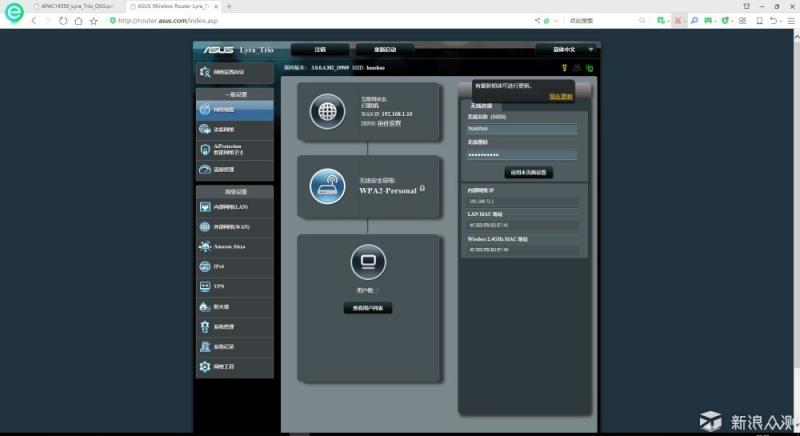Click the Wireless 2.4GHz MAC address field
The width and height of the screenshot is (800, 436).
(522, 250)
